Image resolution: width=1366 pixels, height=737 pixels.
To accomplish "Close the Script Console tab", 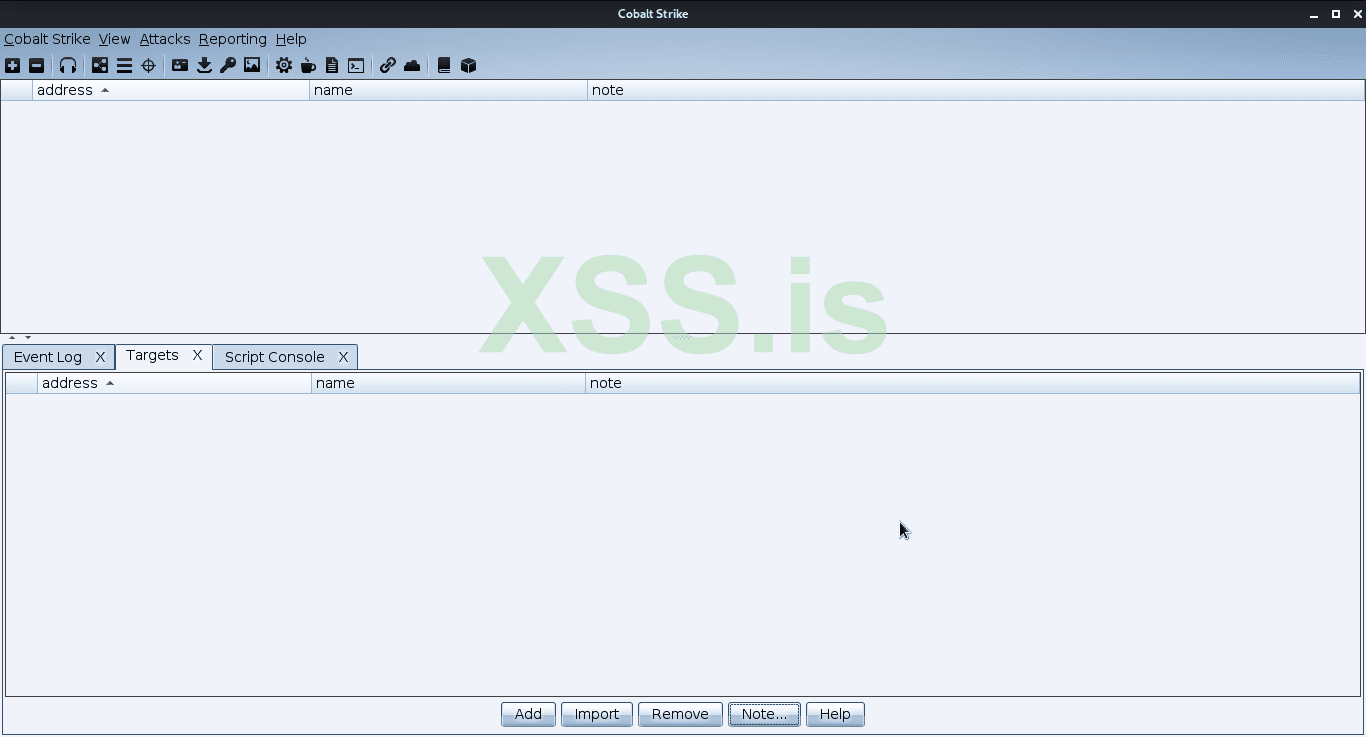I will click(343, 357).
